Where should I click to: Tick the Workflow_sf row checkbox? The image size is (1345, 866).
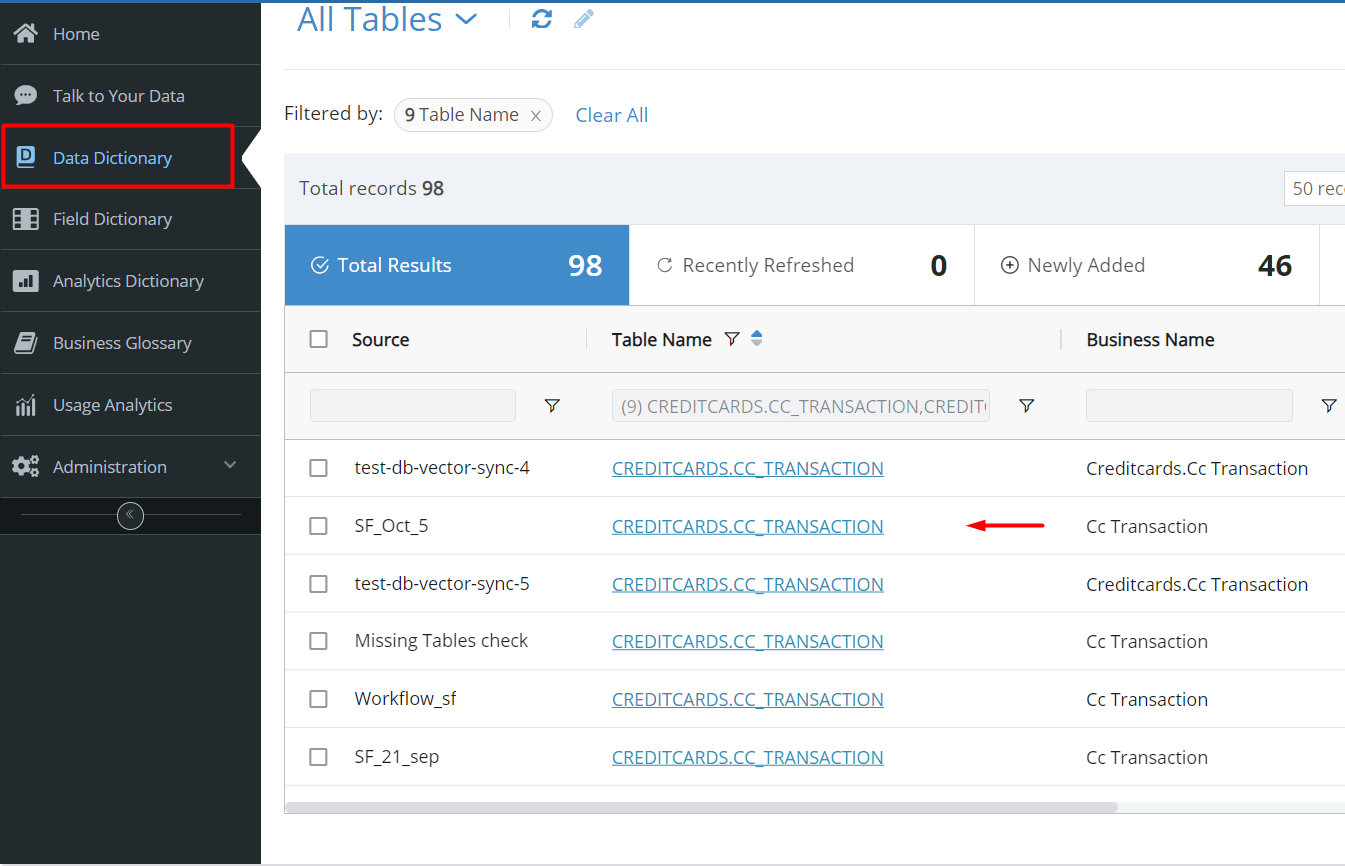click(x=319, y=699)
